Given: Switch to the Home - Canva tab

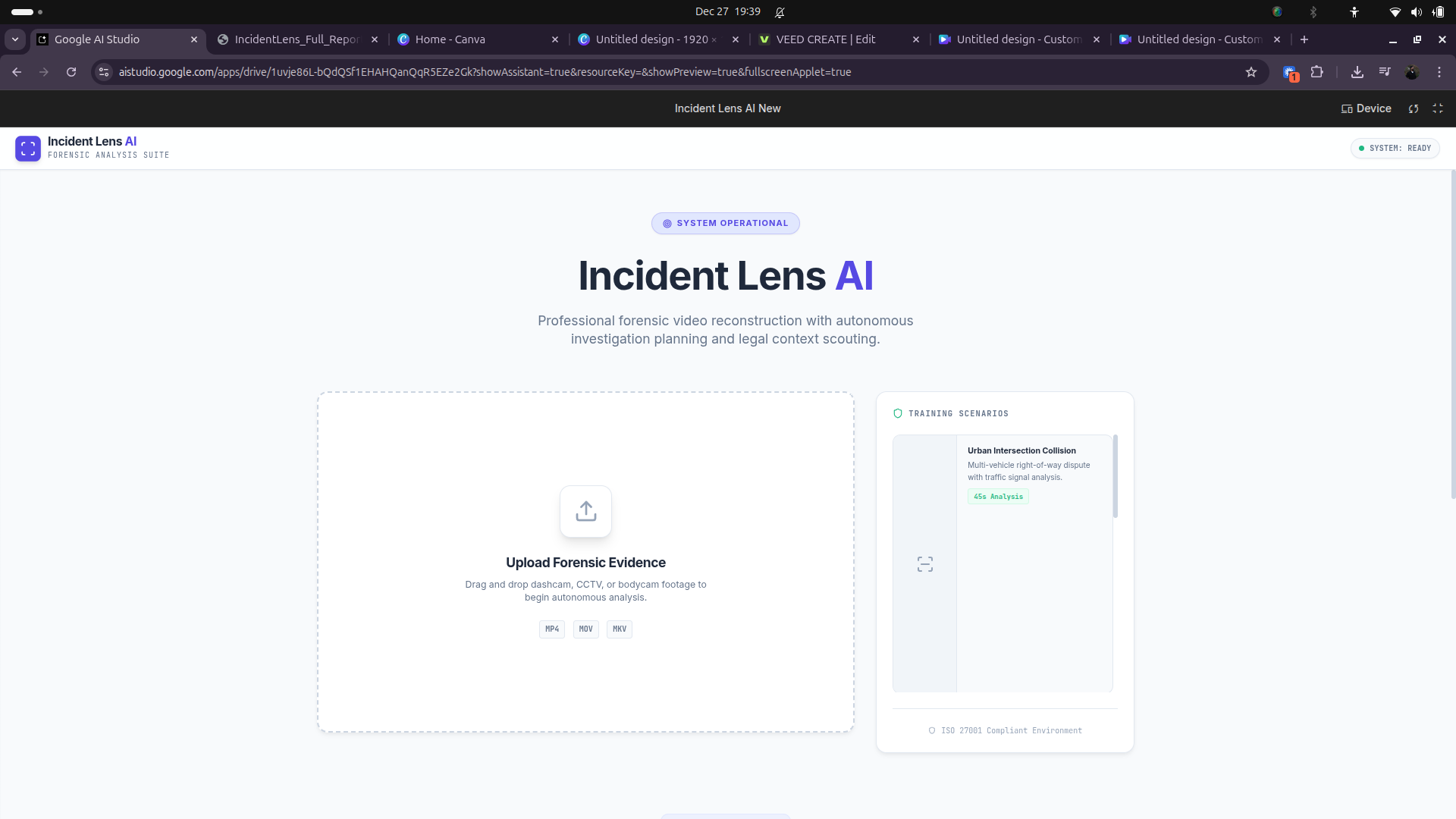Looking at the screenshot, I should tap(450, 39).
